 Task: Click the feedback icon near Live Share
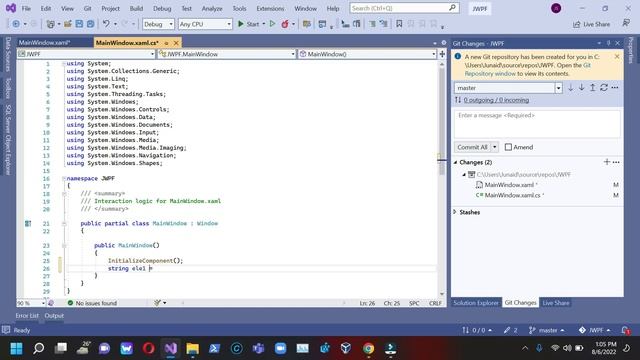point(626,24)
